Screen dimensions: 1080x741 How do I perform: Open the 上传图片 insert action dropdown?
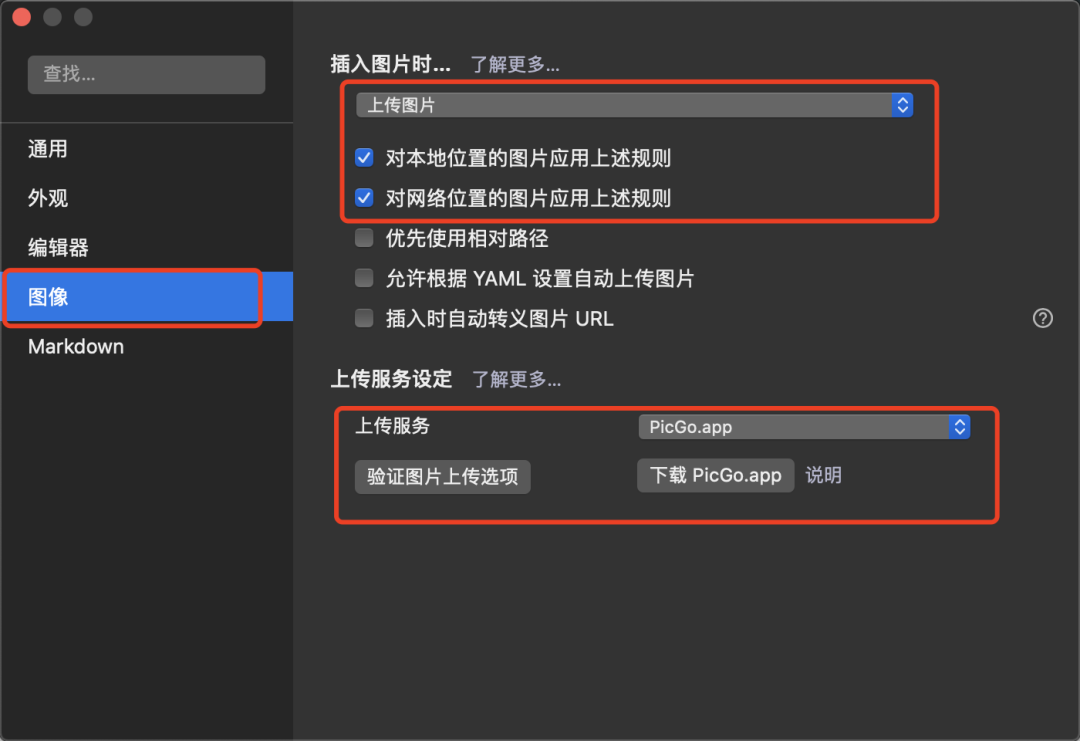(x=634, y=105)
